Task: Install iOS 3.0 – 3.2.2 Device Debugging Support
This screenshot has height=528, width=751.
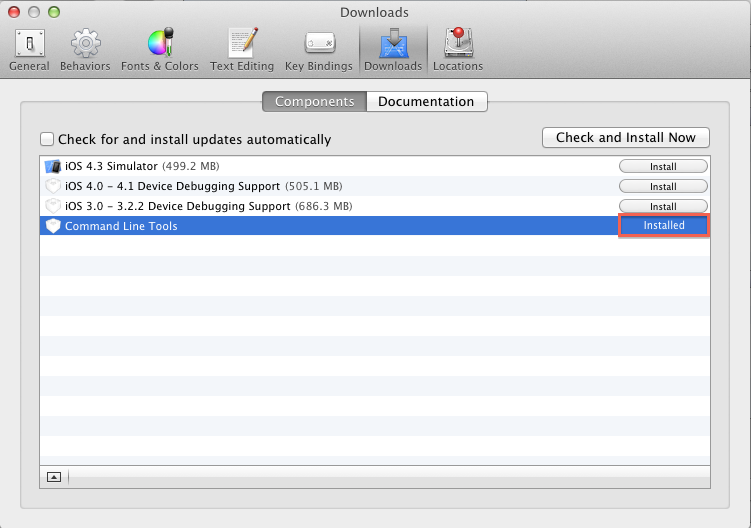Action: click(663, 206)
